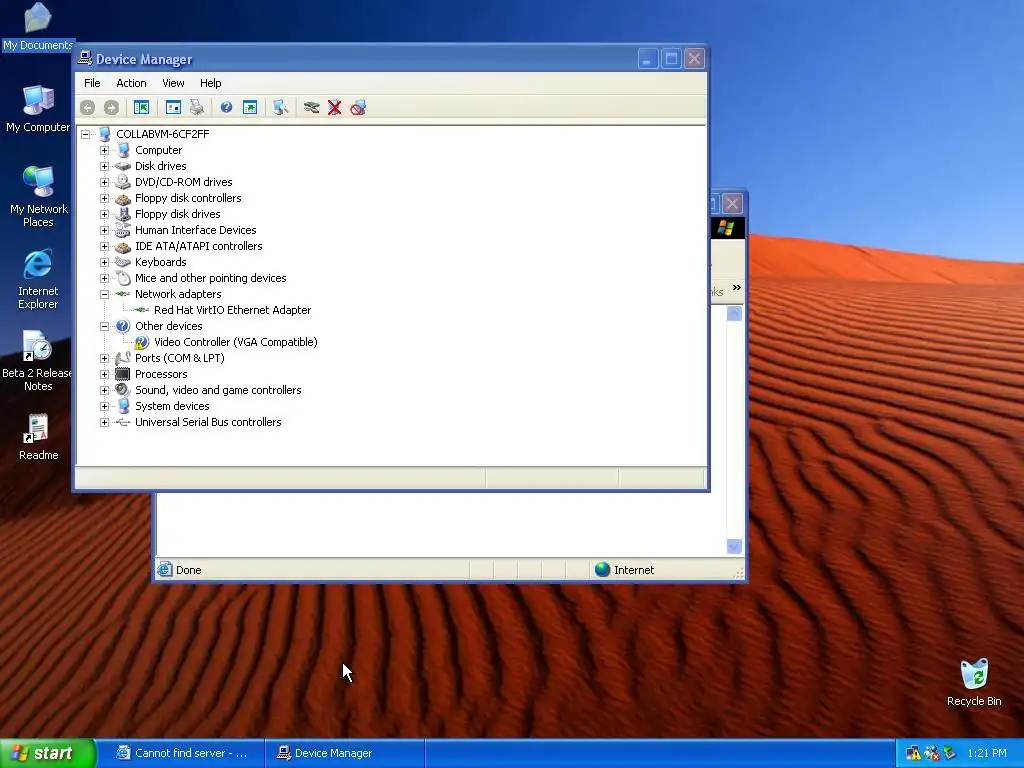Image resolution: width=1024 pixels, height=768 pixels.
Task: Select Red Hat VirtIO Ethernet Adapter
Action: coord(232,310)
